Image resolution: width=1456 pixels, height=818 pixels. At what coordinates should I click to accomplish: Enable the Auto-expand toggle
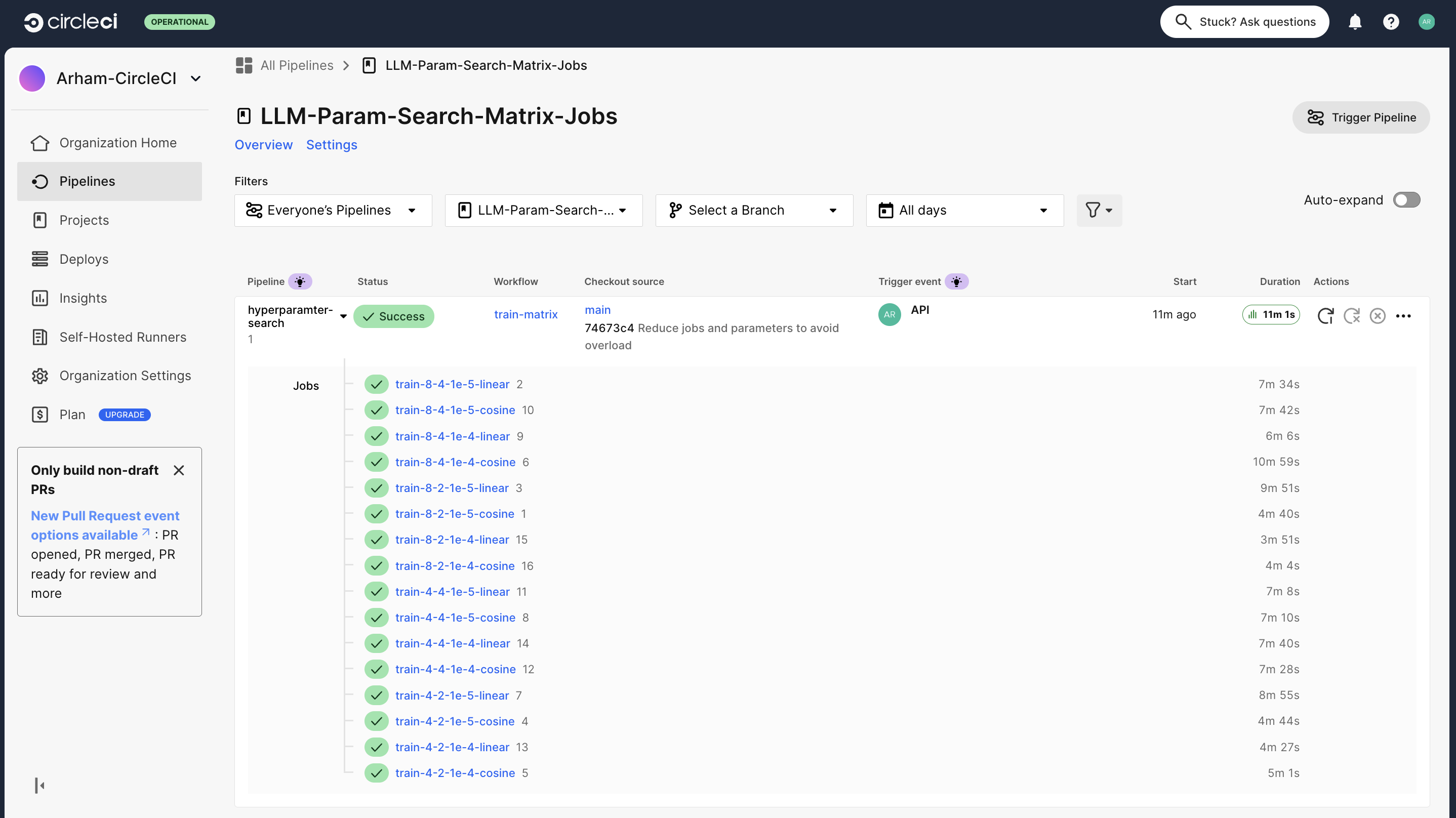1407,199
